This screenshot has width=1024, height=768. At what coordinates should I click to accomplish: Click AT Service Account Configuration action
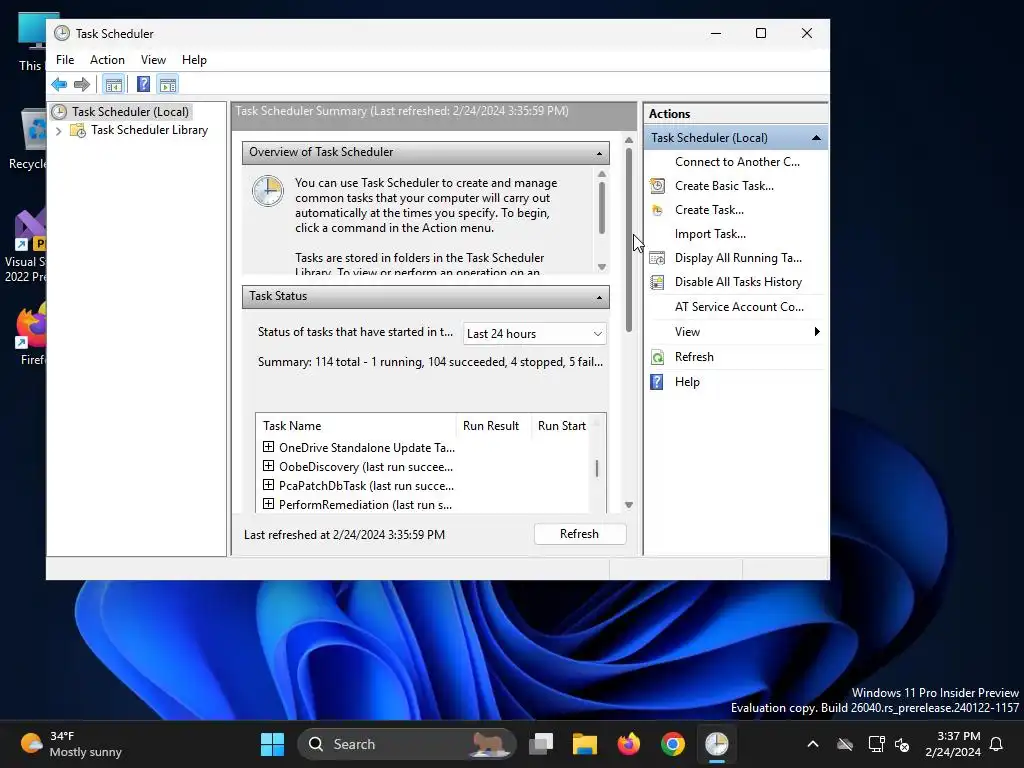coord(739,307)
